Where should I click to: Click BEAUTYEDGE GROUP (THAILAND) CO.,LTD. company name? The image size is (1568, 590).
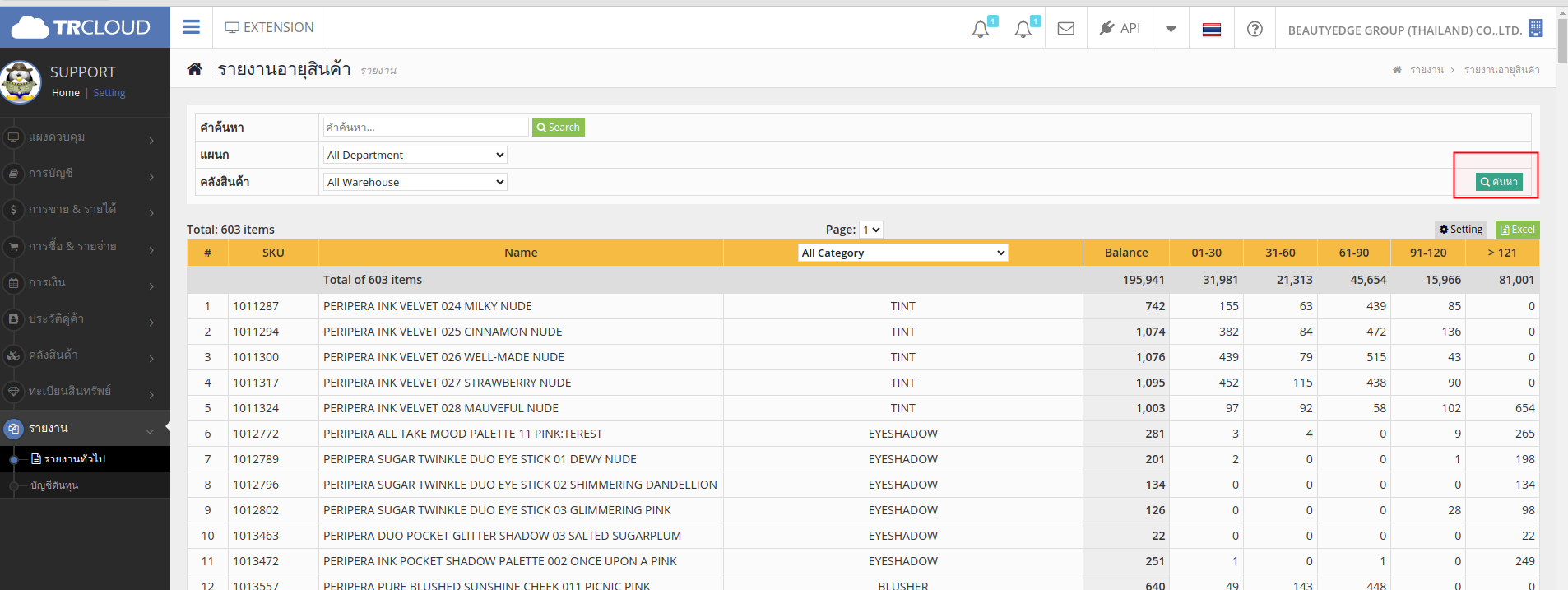point(1405,30)
